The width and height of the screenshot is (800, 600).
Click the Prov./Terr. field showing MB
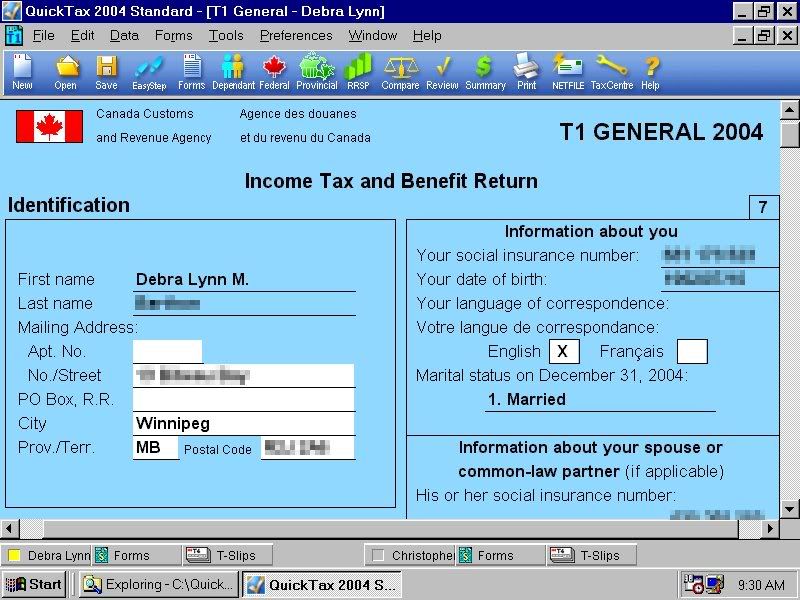coord(156,448)
